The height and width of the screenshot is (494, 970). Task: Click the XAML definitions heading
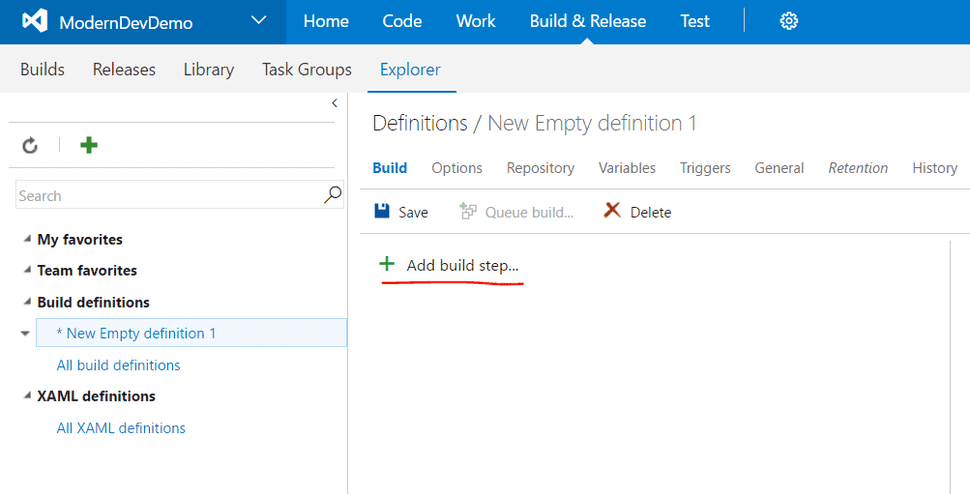point(97,396)
